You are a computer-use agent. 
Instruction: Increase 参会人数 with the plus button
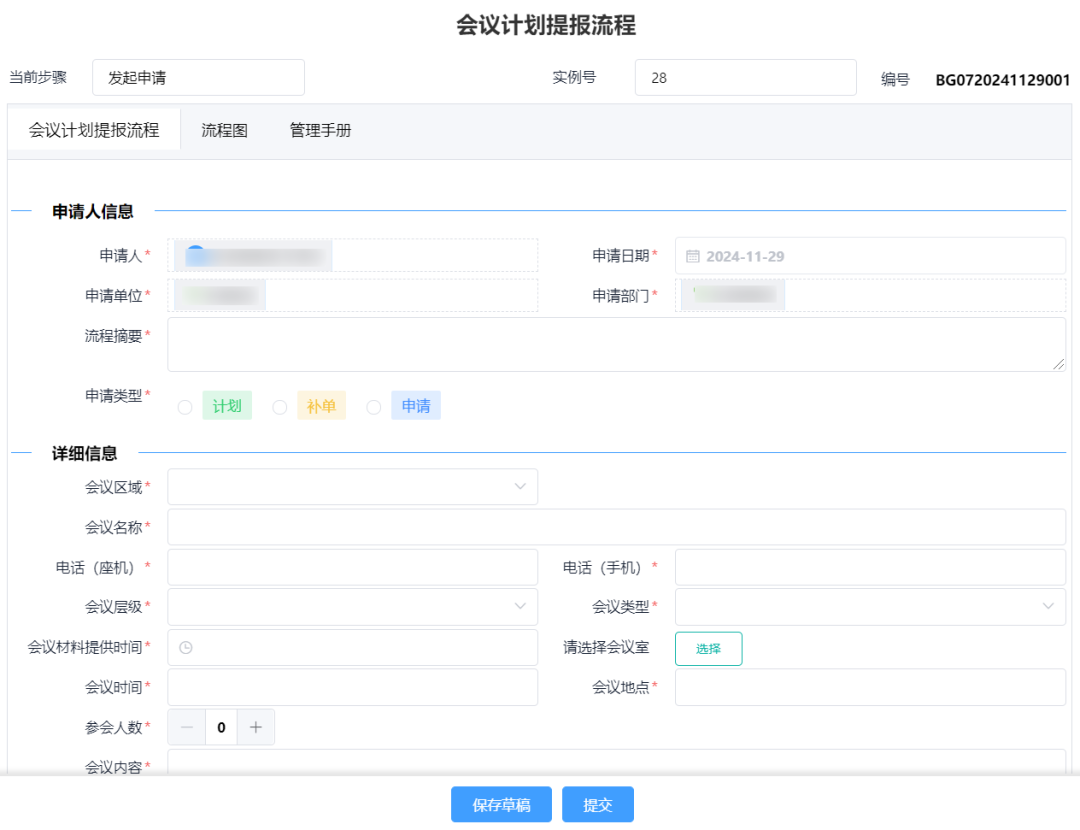(255, 728)
